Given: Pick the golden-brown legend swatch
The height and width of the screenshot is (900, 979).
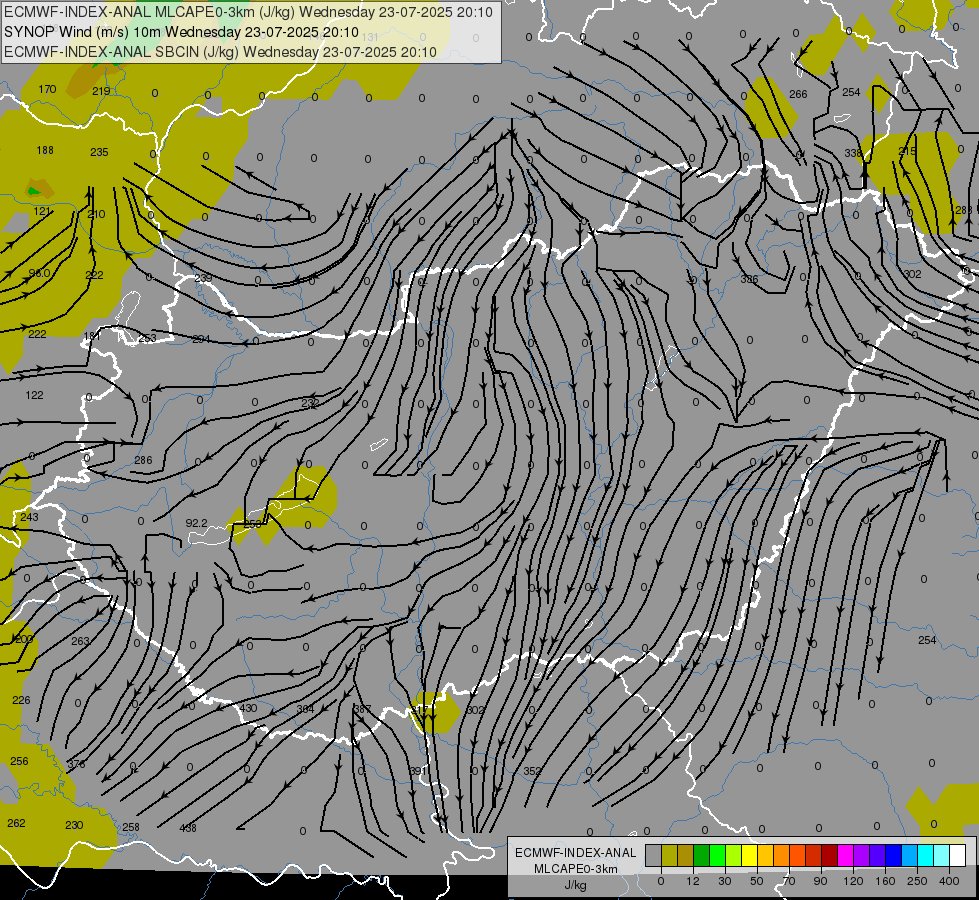Looking at the screenshot, I should pyautogui.click(x=686, y=856).
